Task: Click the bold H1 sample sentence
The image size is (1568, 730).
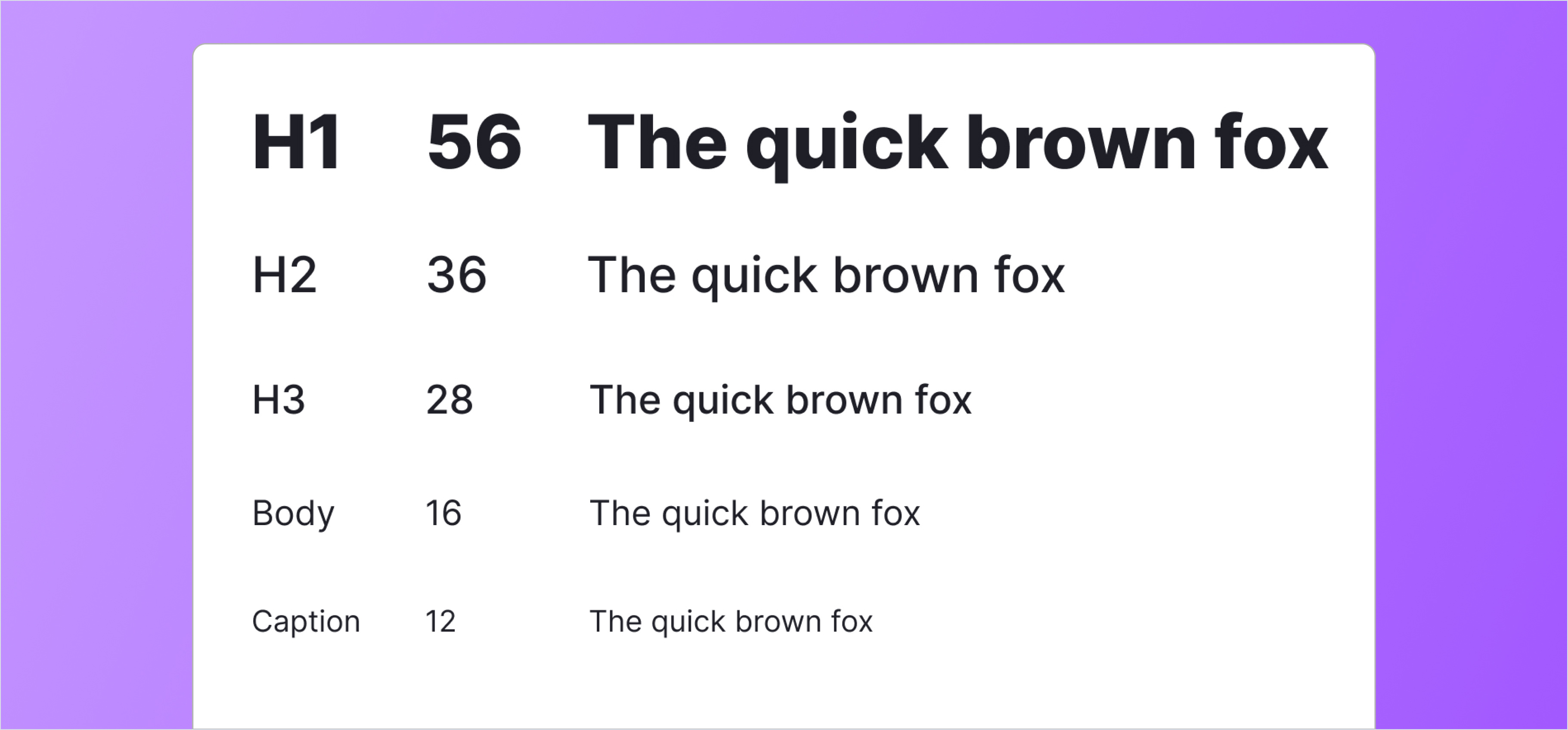Action: 956,144
